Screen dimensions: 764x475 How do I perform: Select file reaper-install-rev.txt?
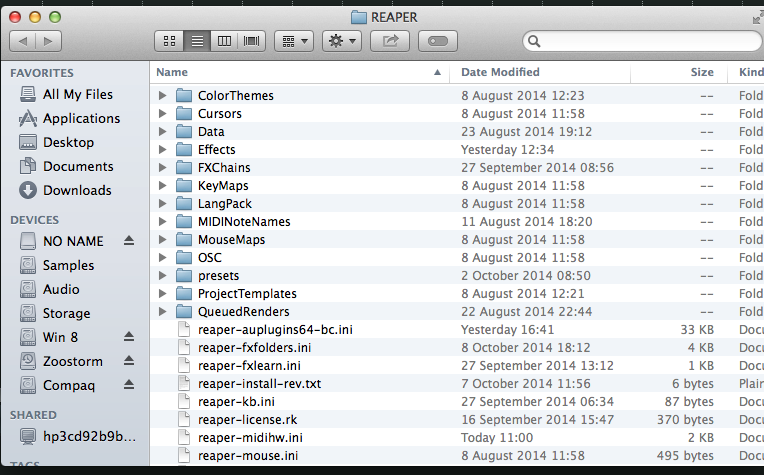(457, 384)
